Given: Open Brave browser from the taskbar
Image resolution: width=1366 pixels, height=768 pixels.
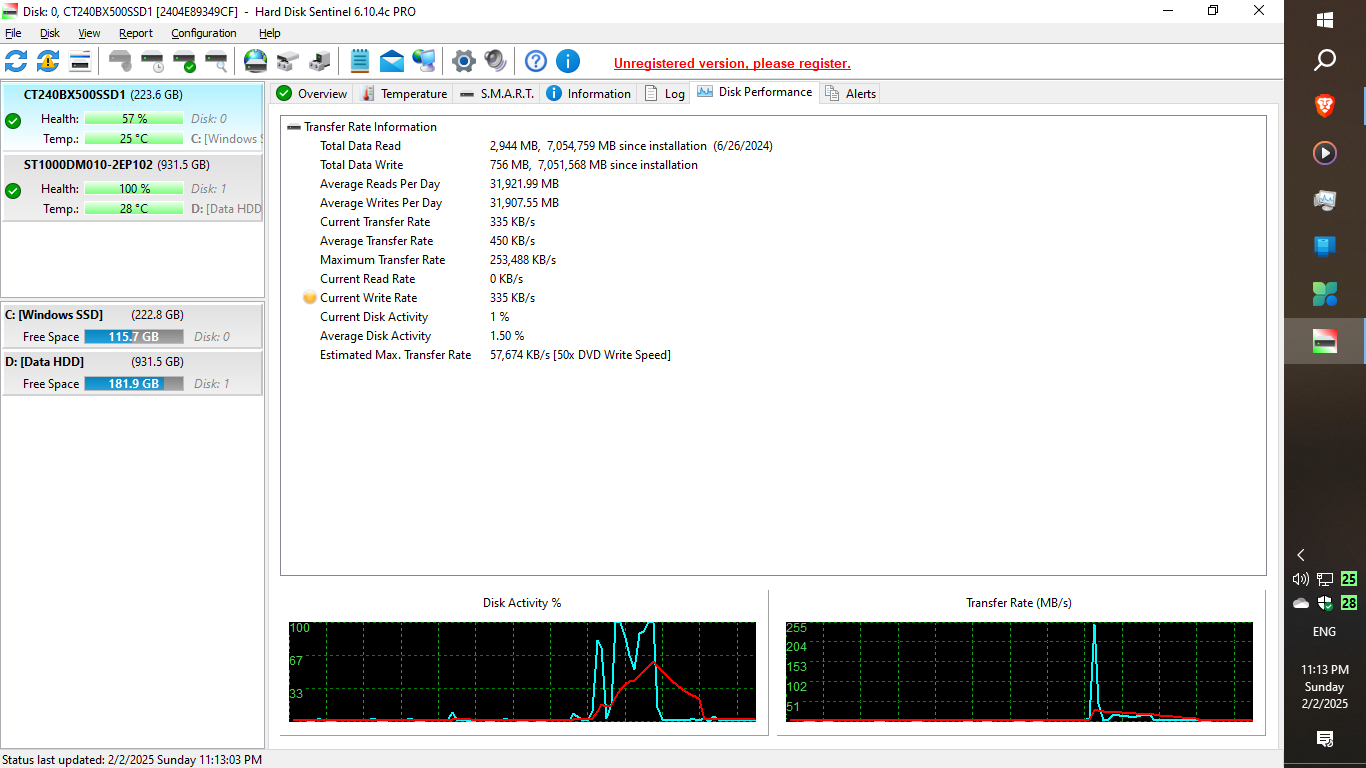Looking at the screenshot, I should point(1325,105).
